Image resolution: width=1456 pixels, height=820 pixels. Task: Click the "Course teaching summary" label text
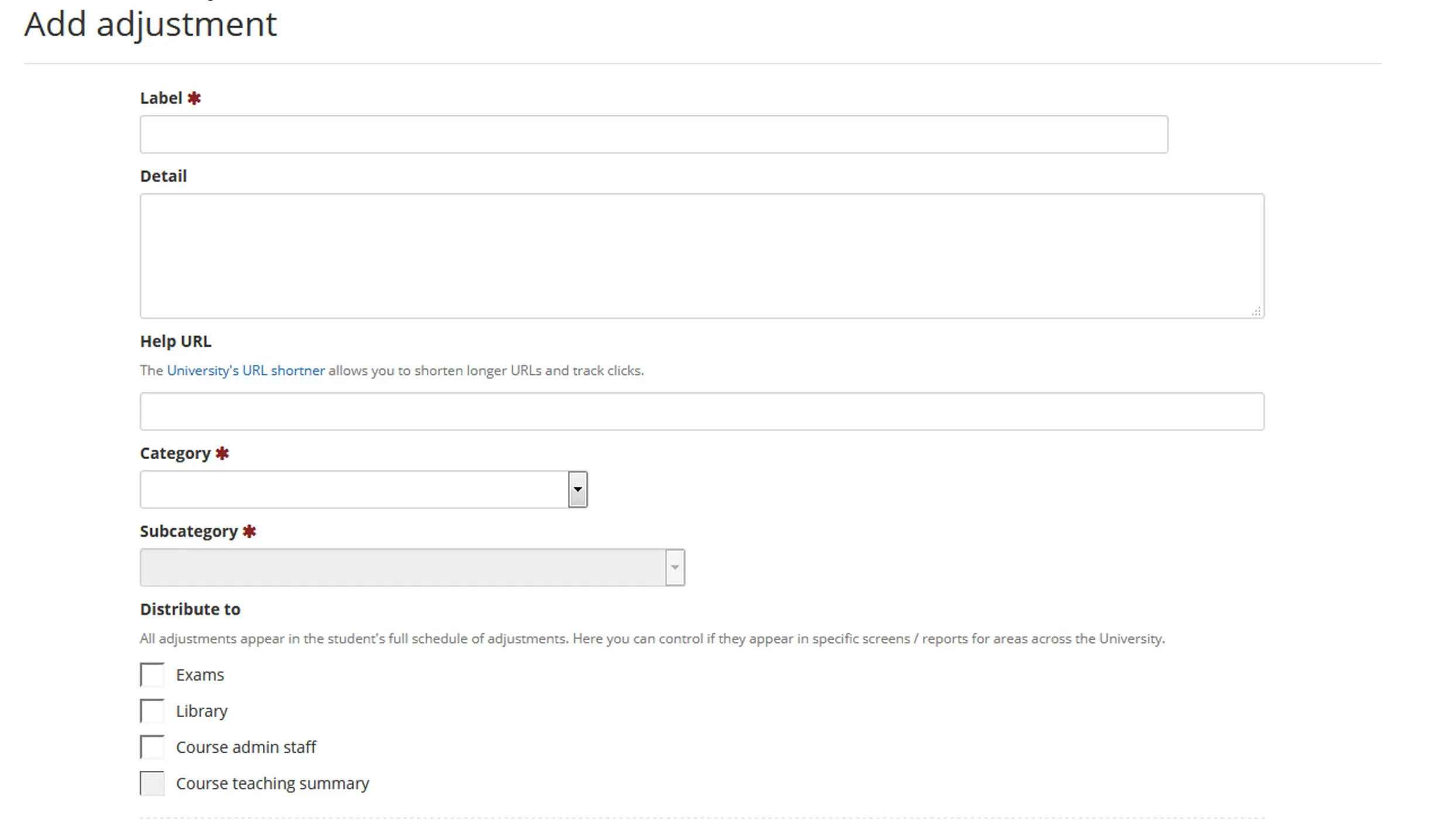point(272,784)
